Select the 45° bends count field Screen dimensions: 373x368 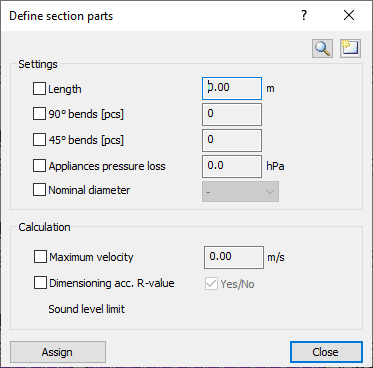coord(232,140)
